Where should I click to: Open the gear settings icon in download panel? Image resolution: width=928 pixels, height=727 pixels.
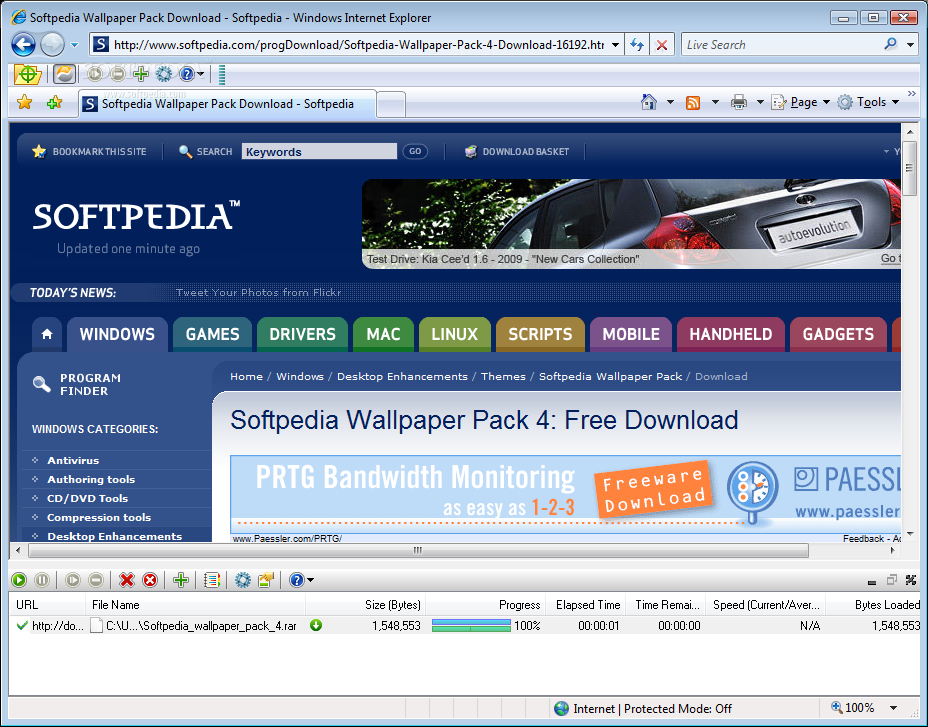pos(243,580)
